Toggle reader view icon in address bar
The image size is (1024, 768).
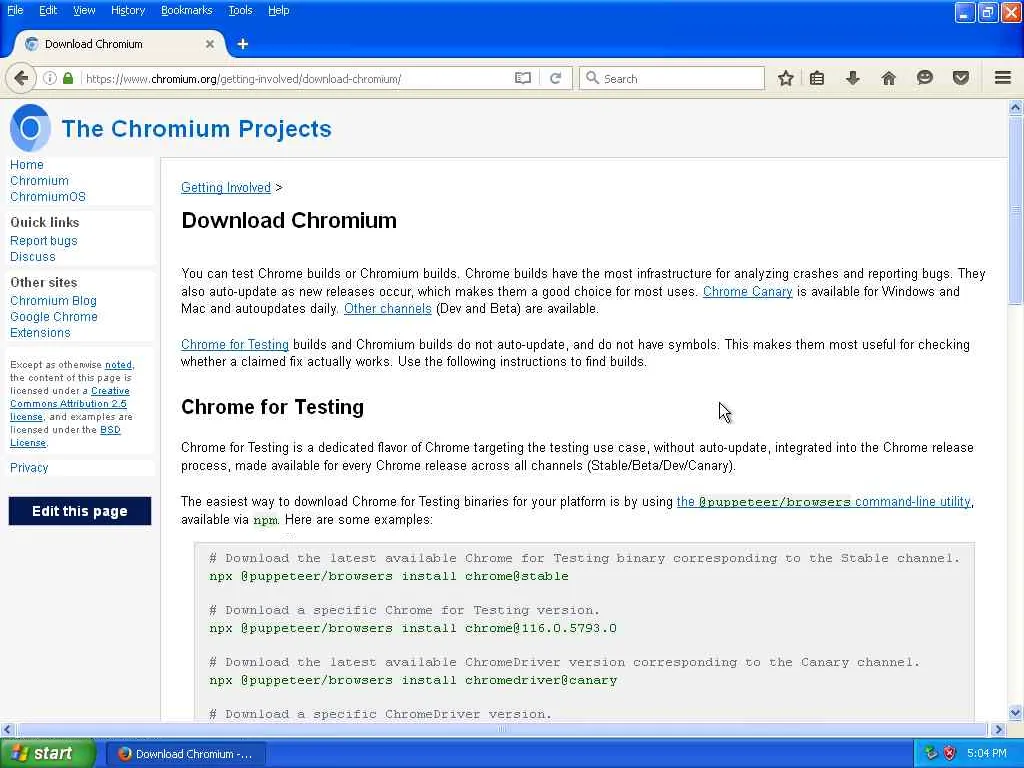click(522, 78)
